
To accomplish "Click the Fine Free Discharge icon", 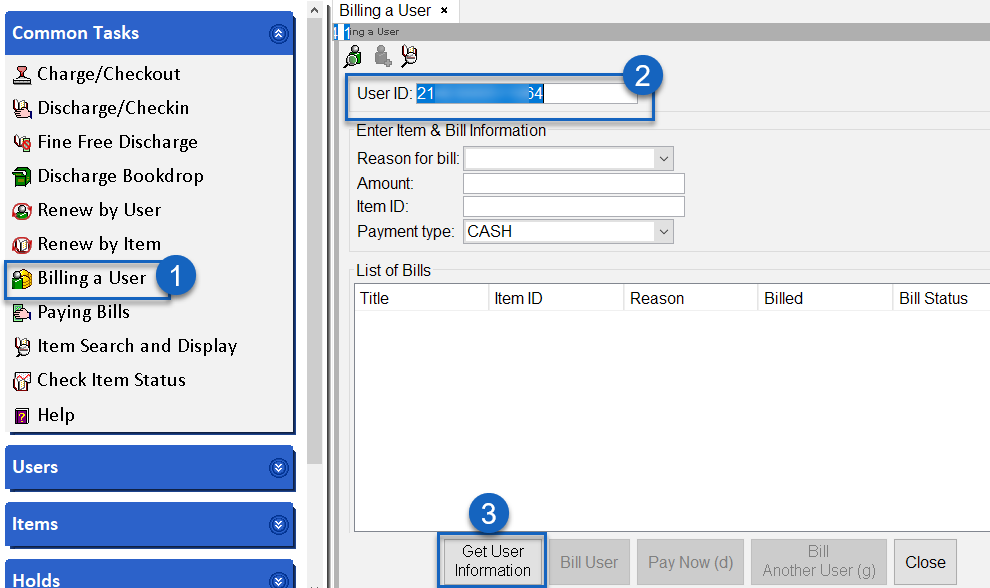I will click(x=22, y=143).
